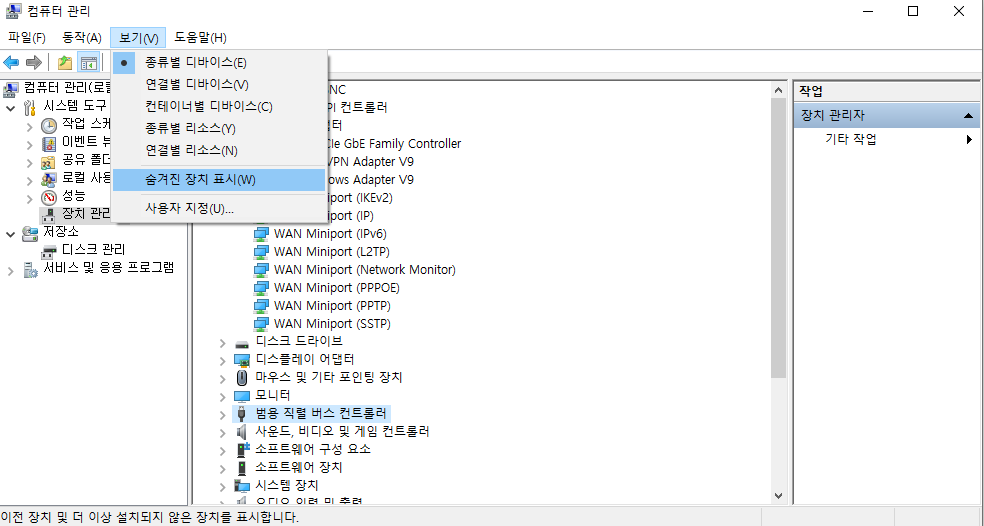Select the VPN Adapter V9 entry
Screen dimensions: 984x526
click(370, 162)
